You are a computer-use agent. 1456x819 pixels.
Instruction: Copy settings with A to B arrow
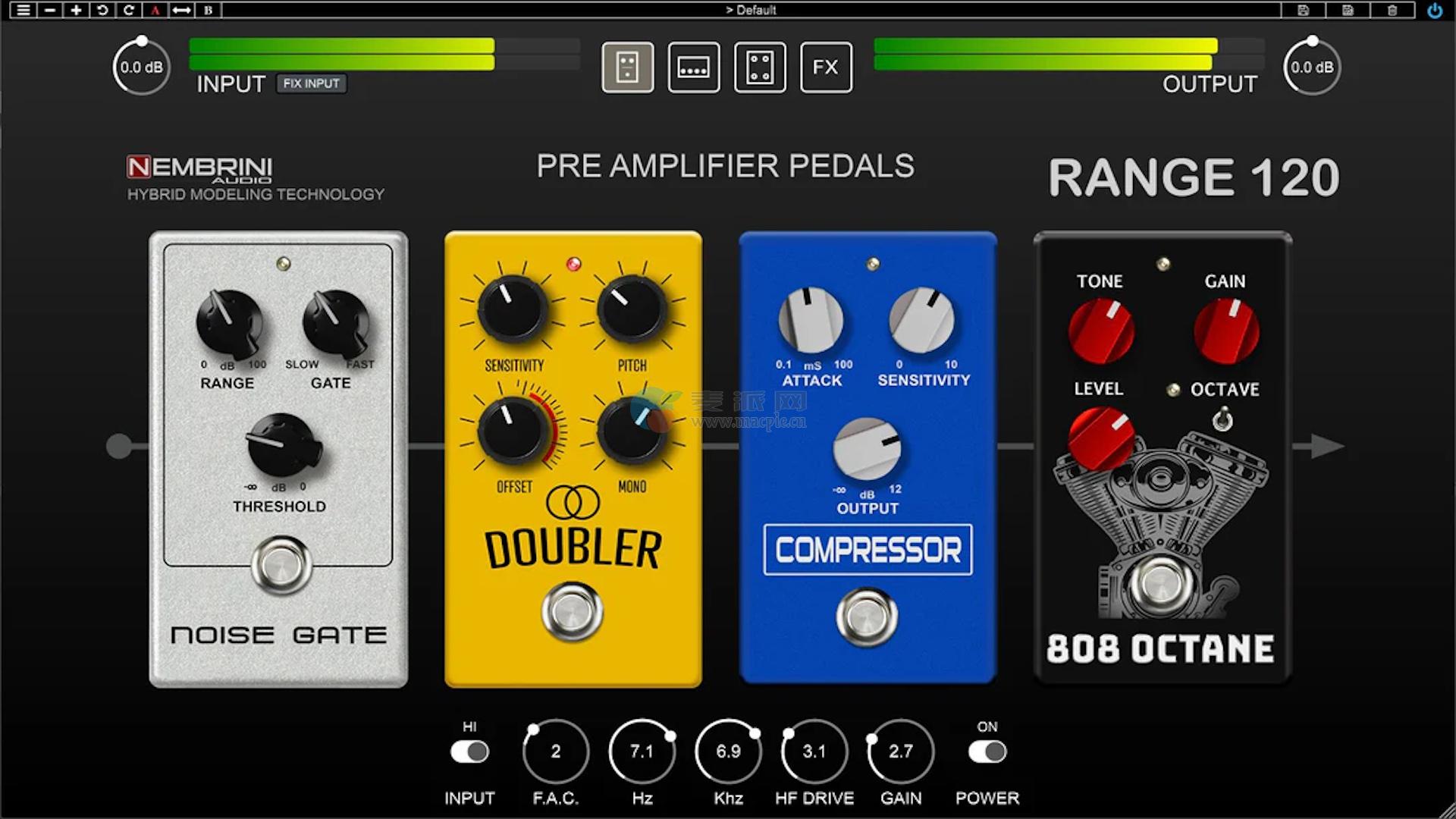coord(181,10)
